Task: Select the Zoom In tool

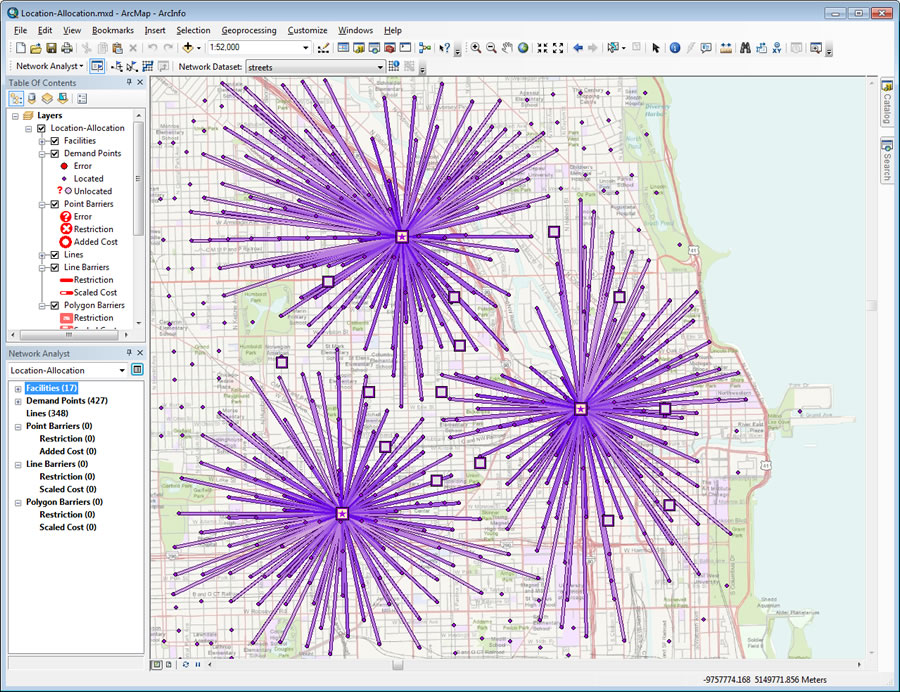Action: tap(476, 48)
